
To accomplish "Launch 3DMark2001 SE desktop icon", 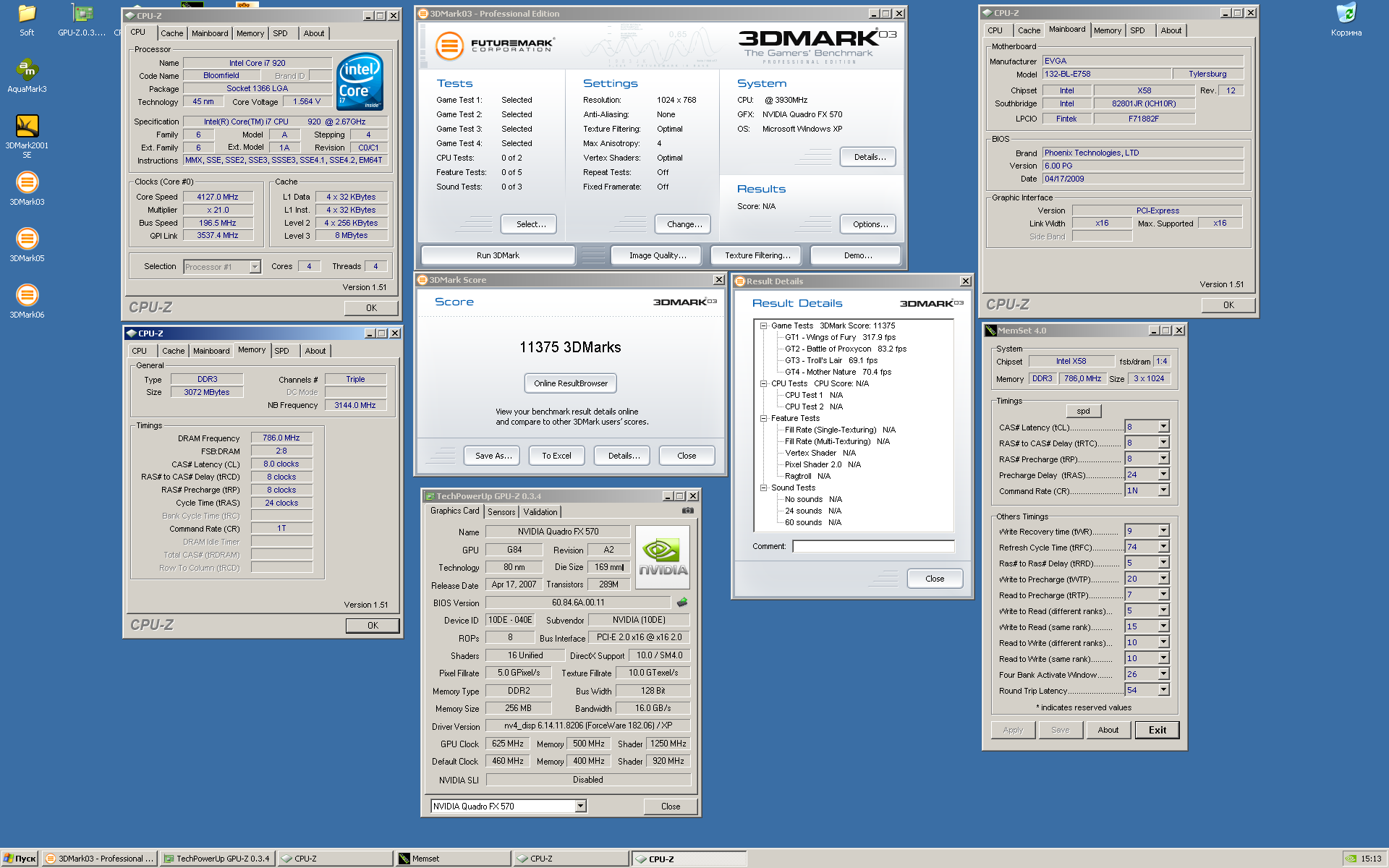I will click(x=27, y=136).
